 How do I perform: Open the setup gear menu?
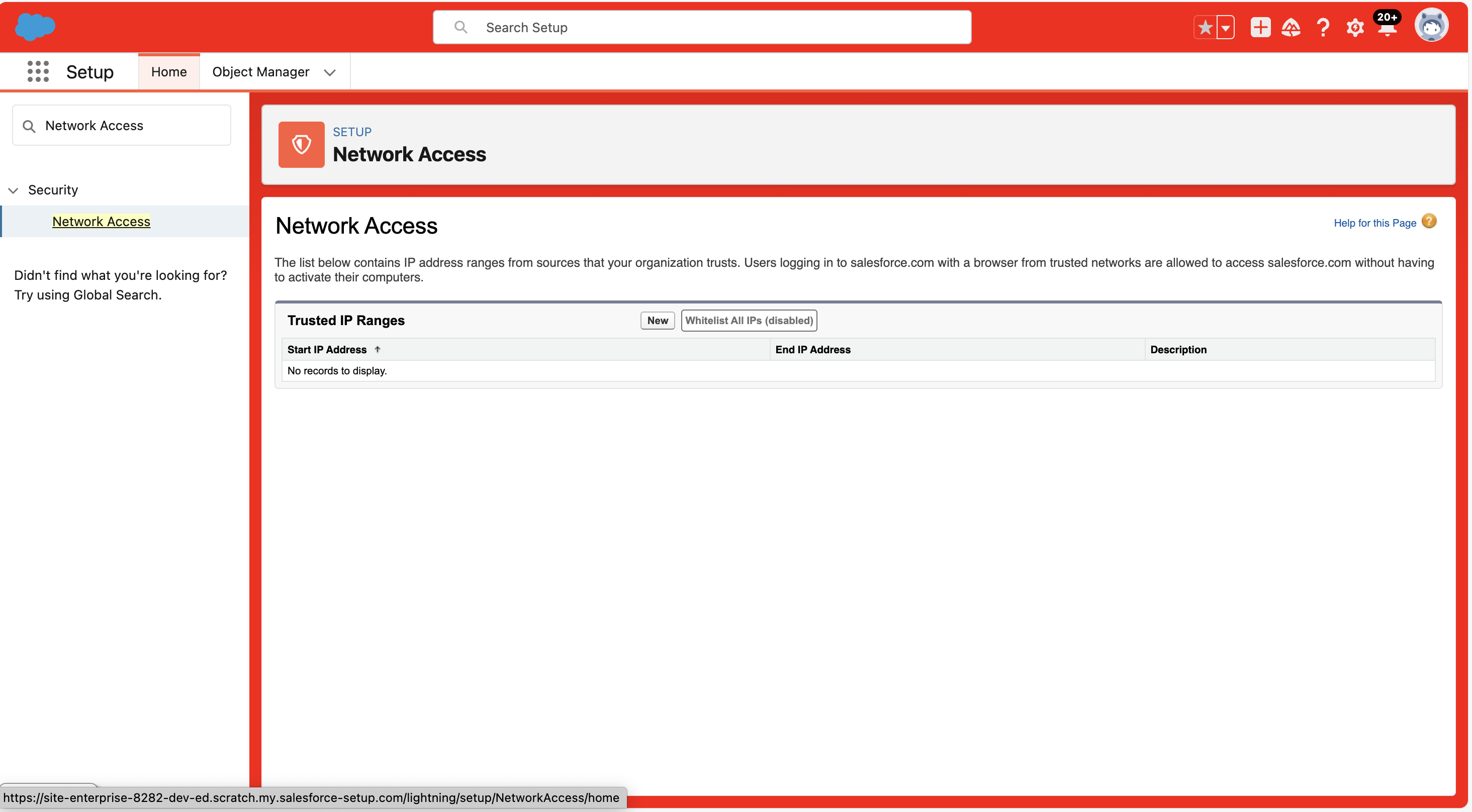pyautogui.click(x=1355, y=27)
